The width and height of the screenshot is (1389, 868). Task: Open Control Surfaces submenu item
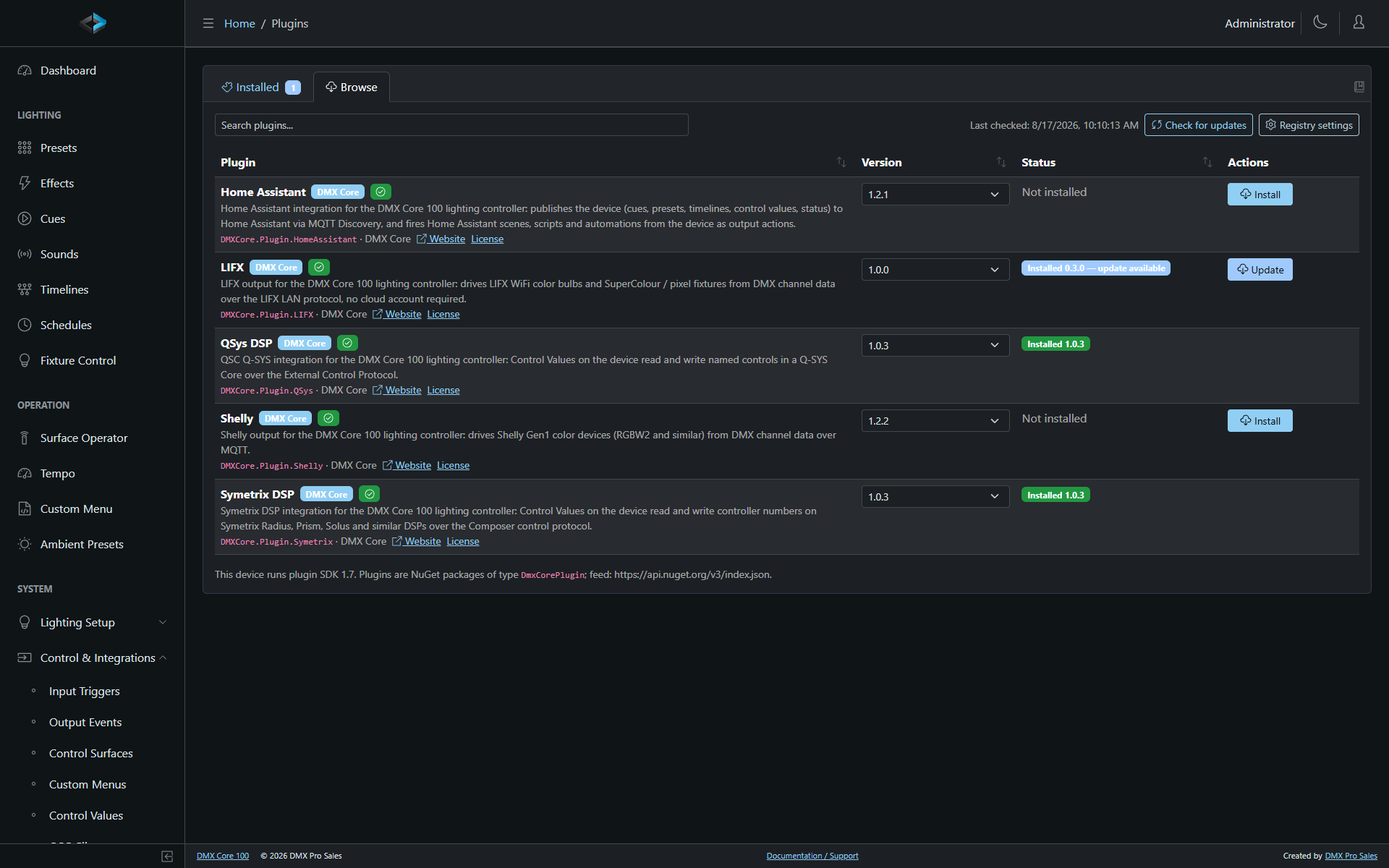coord(91,753)
